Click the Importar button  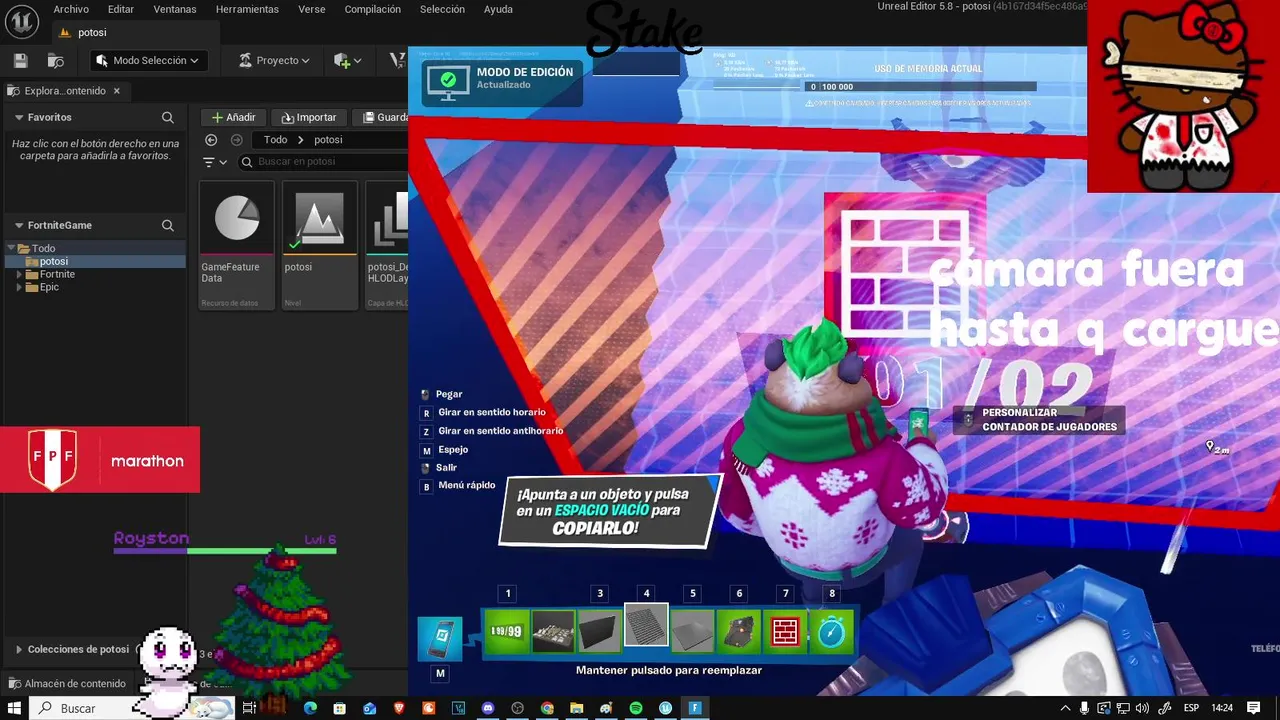point(309,117)
